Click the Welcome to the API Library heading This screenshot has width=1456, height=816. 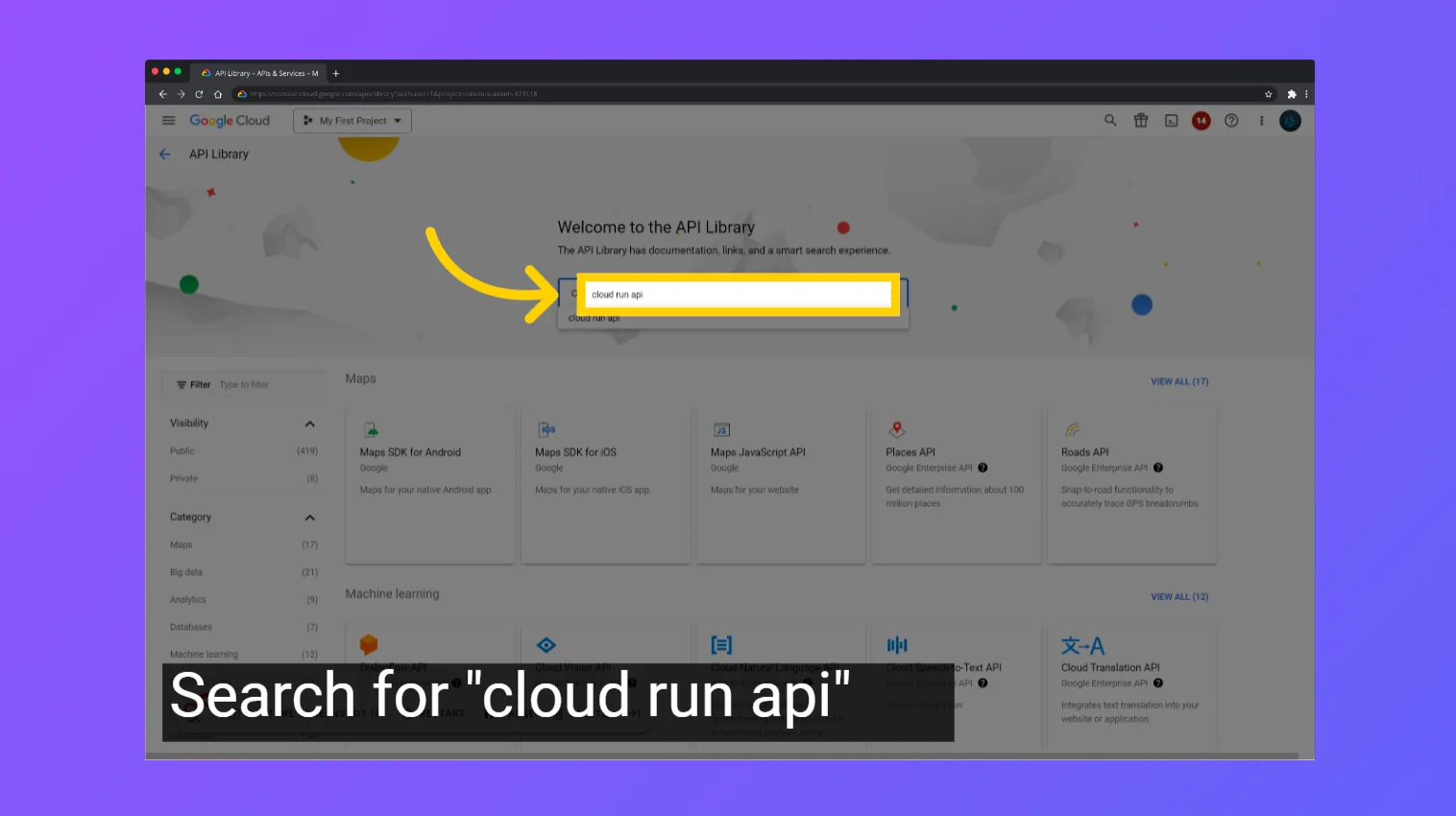656,228
